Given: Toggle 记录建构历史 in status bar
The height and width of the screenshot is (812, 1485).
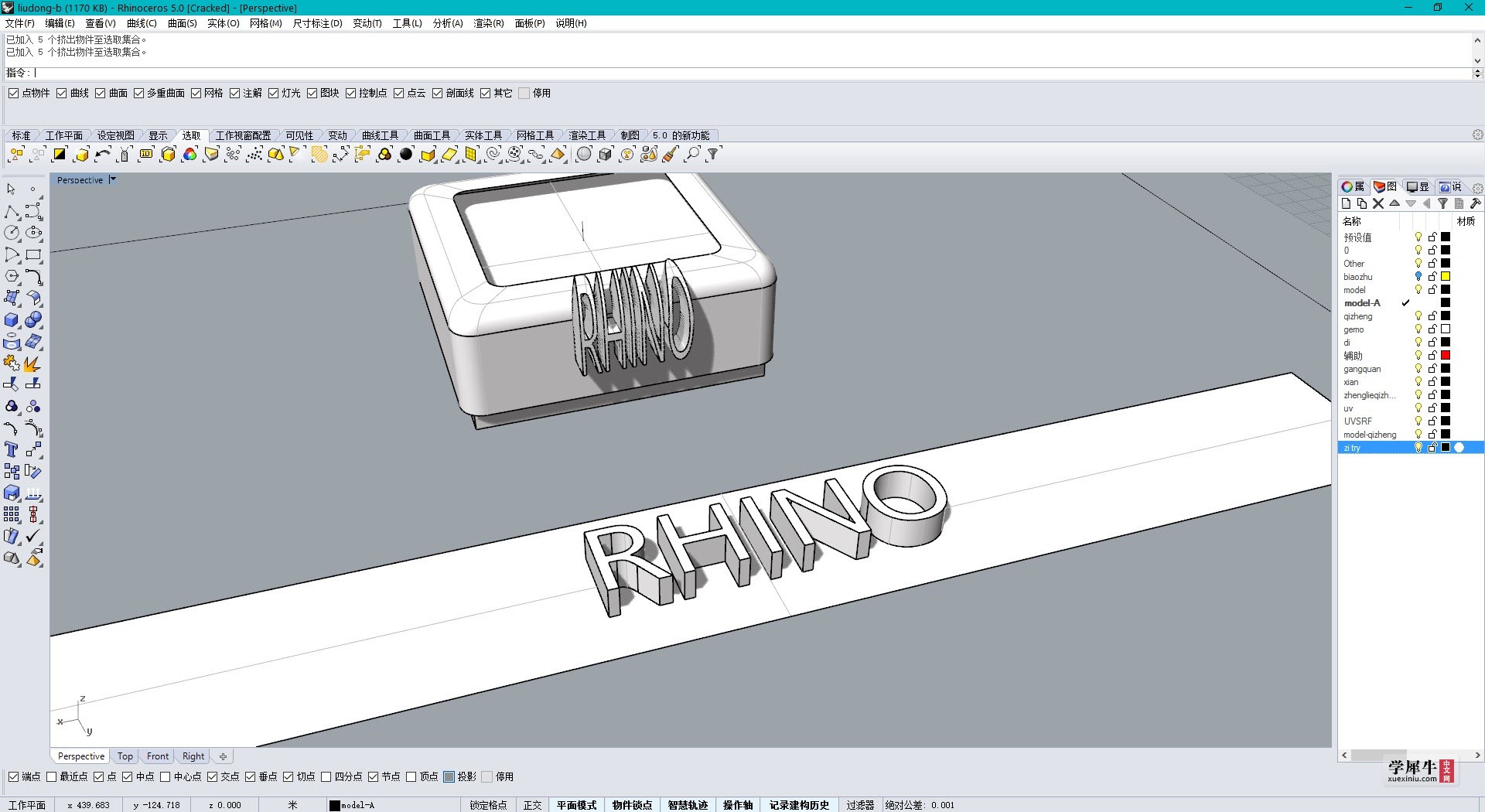Looking at the screenshot, I should (x=799, y=805).
